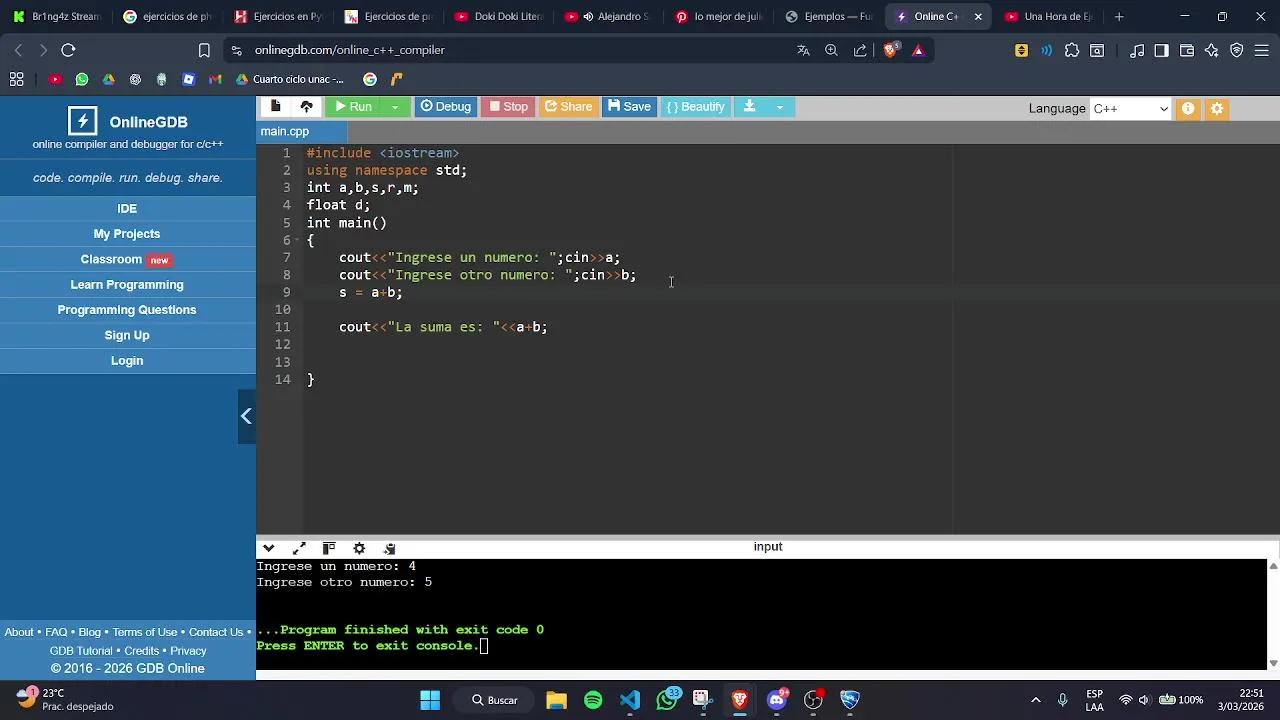Screen dimensions: 1280x720
Task: Open Programming Questions in the sidebar
Action: [127, 310]
